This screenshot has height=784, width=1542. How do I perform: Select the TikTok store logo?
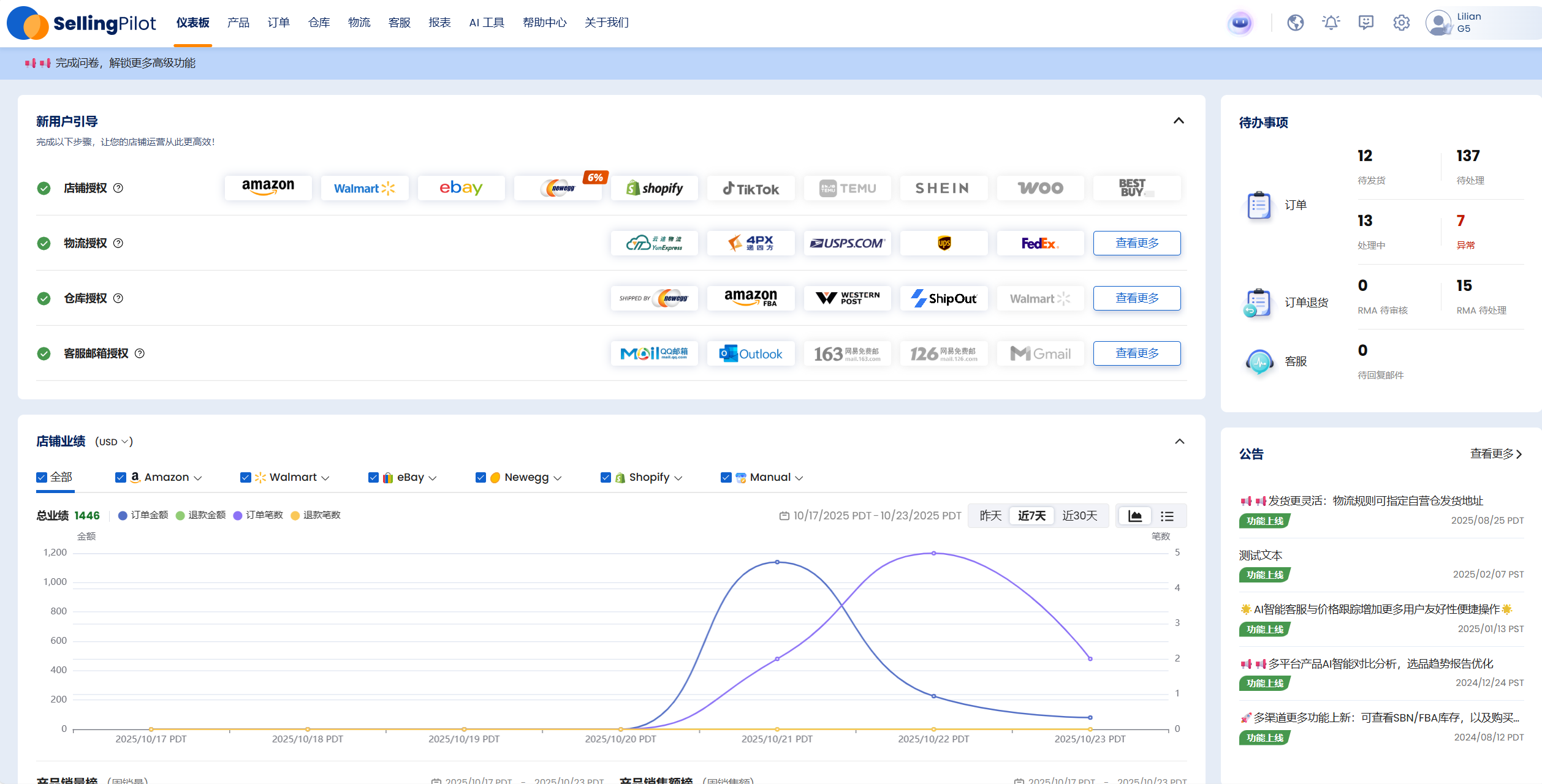[x=750, y=189]
